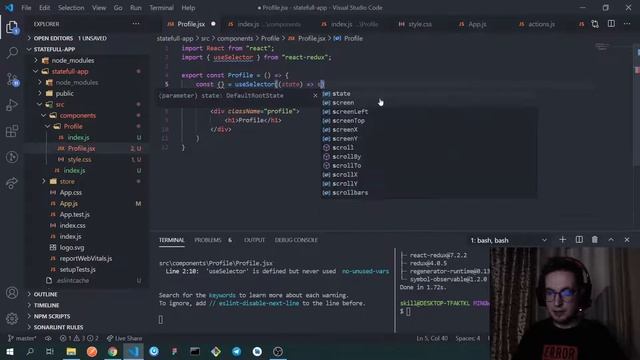Open Run and Debug view
The image size is (640, 360).
pyautogui.click(x=12, y=105)
